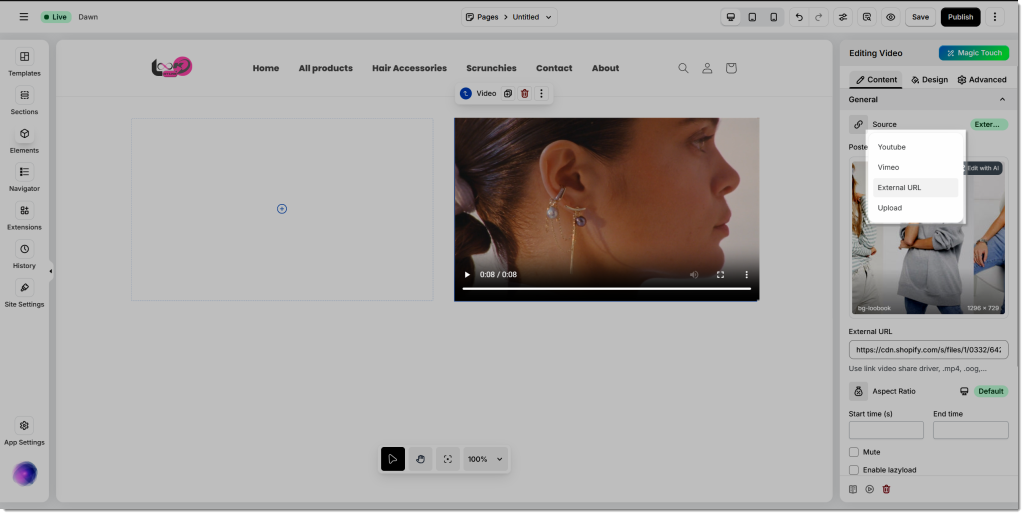Open the Navigator panel

coord(24,177)
